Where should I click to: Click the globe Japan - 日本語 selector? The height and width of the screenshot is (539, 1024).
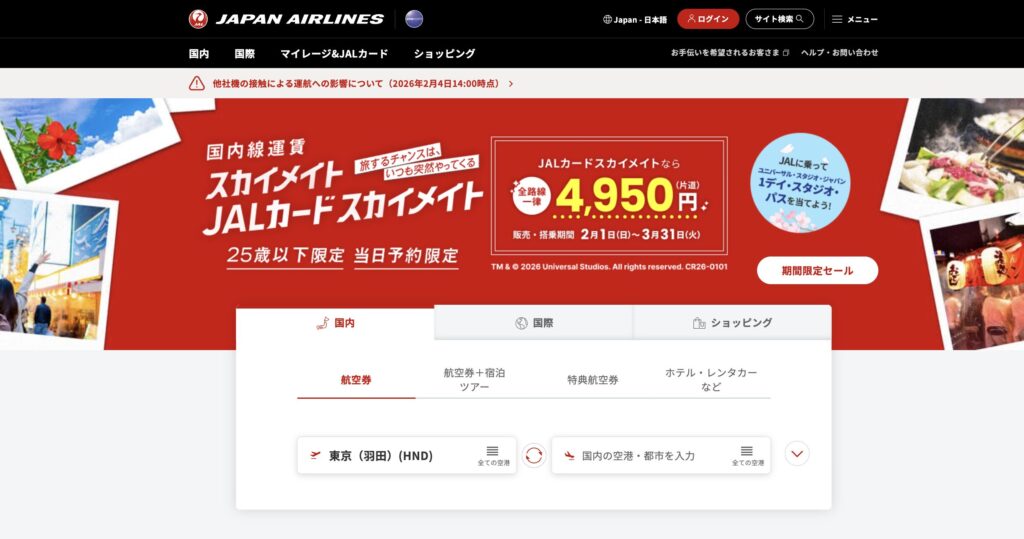click(x=635, y=20)
